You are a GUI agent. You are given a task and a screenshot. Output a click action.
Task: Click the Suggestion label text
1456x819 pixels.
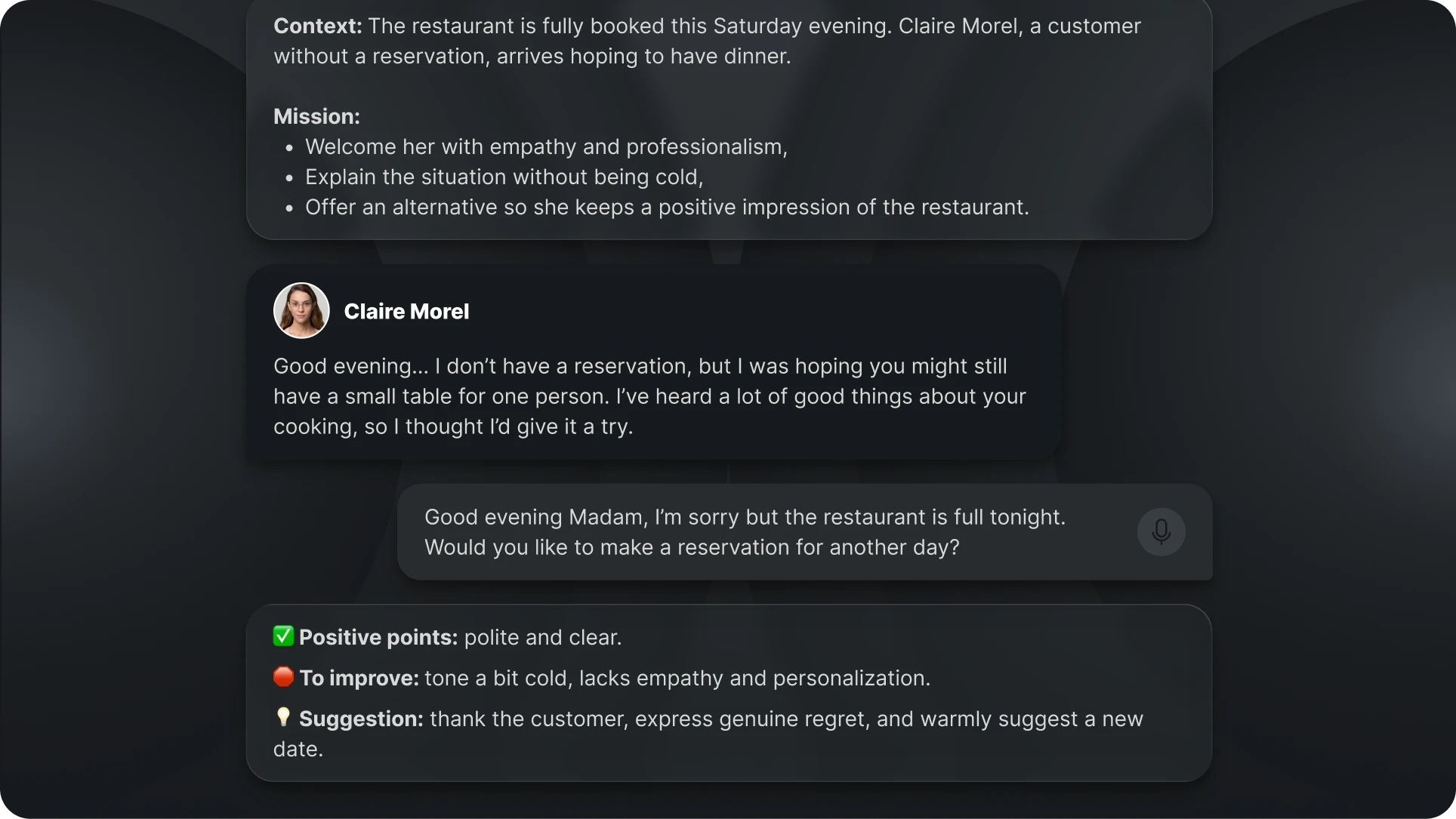360,718
